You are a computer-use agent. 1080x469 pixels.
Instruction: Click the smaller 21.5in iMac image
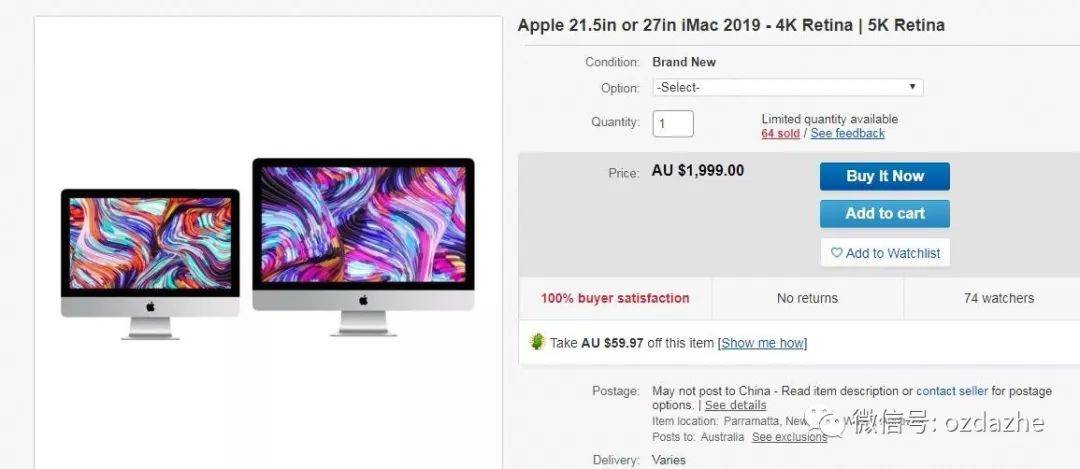[x=150, y=264]
